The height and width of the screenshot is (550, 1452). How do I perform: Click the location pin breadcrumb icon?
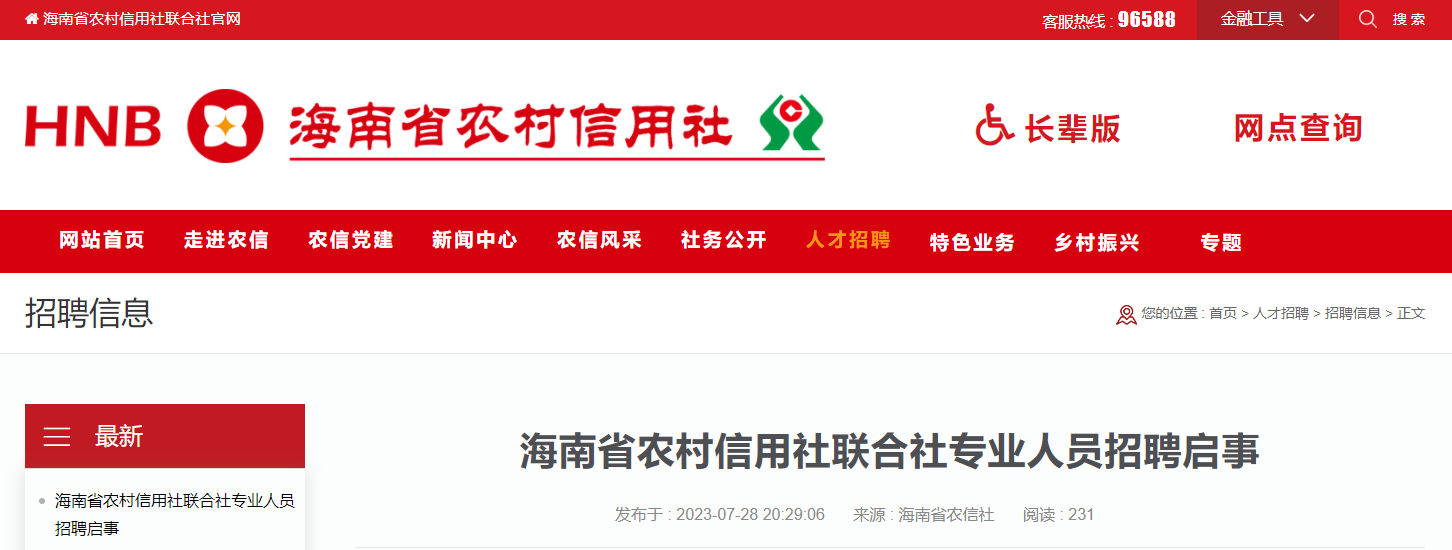click(1126, 315)
